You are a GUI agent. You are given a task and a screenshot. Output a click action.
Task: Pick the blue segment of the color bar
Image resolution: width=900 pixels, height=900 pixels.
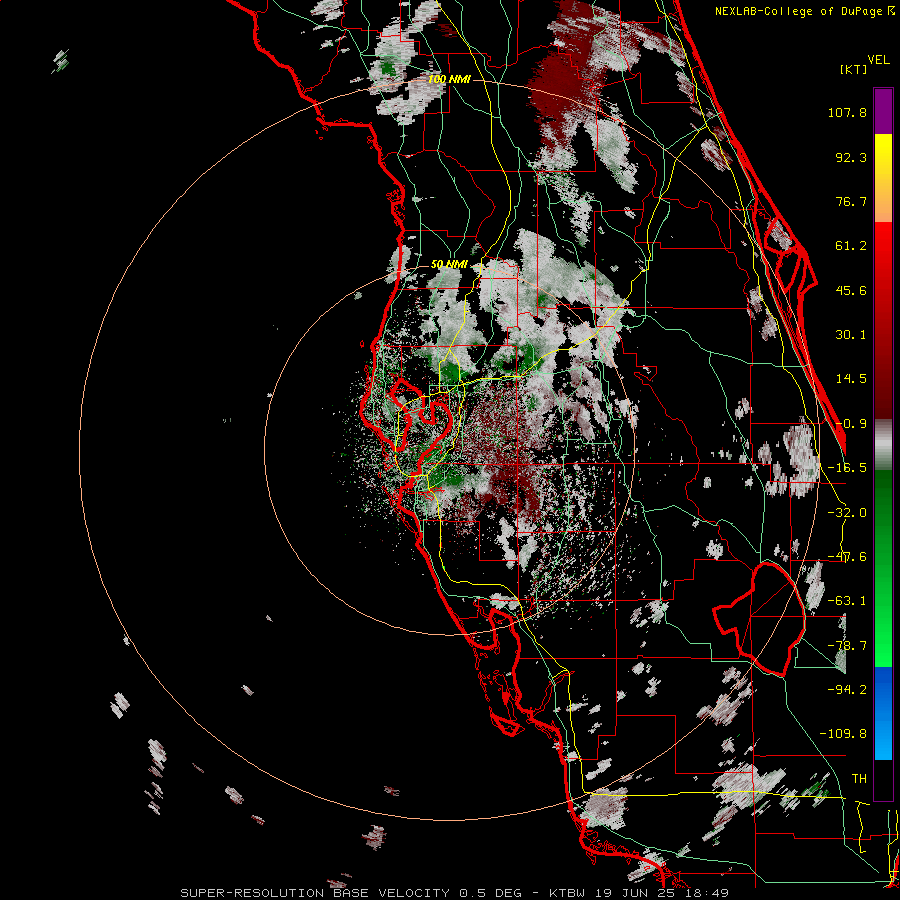pos(883,713)
